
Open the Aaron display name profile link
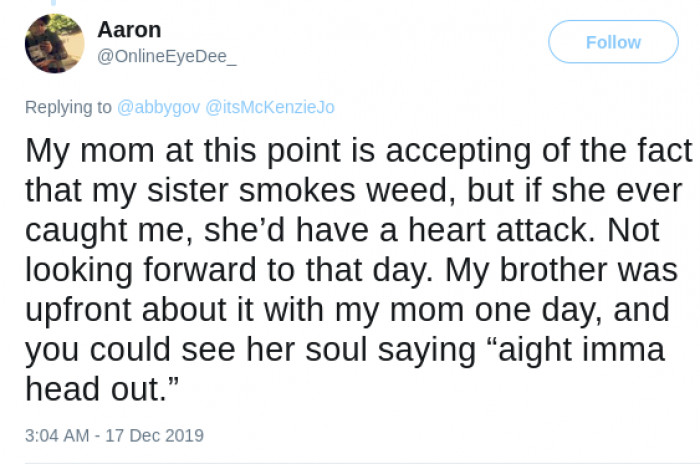coord(129,30)
